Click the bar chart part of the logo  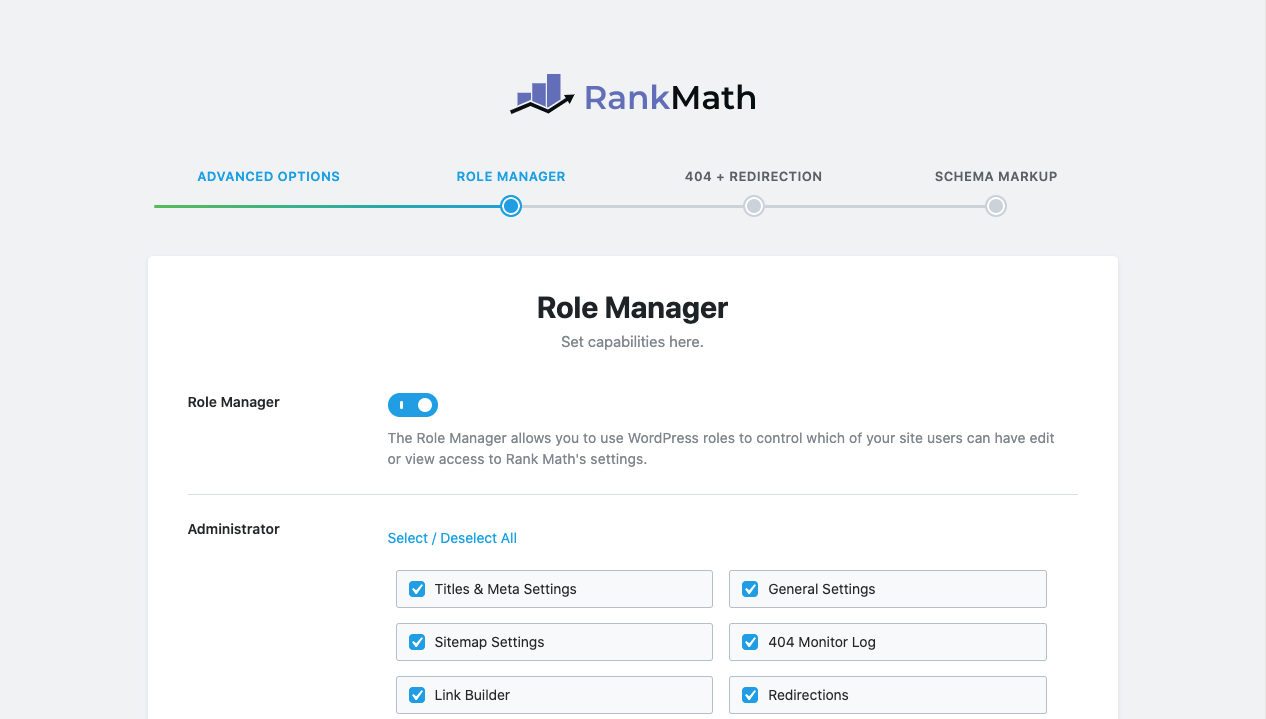543,88
